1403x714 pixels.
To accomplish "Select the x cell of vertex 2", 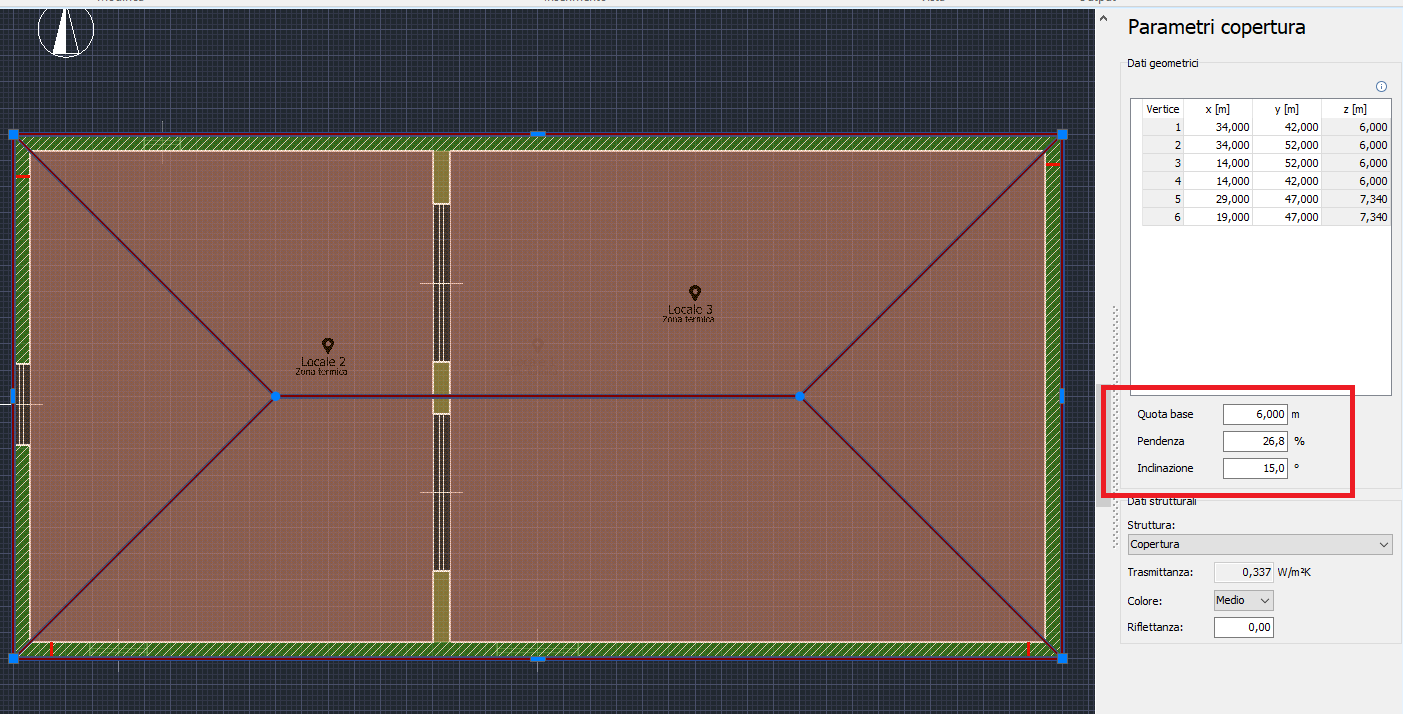I will [x=1218, y=145].
